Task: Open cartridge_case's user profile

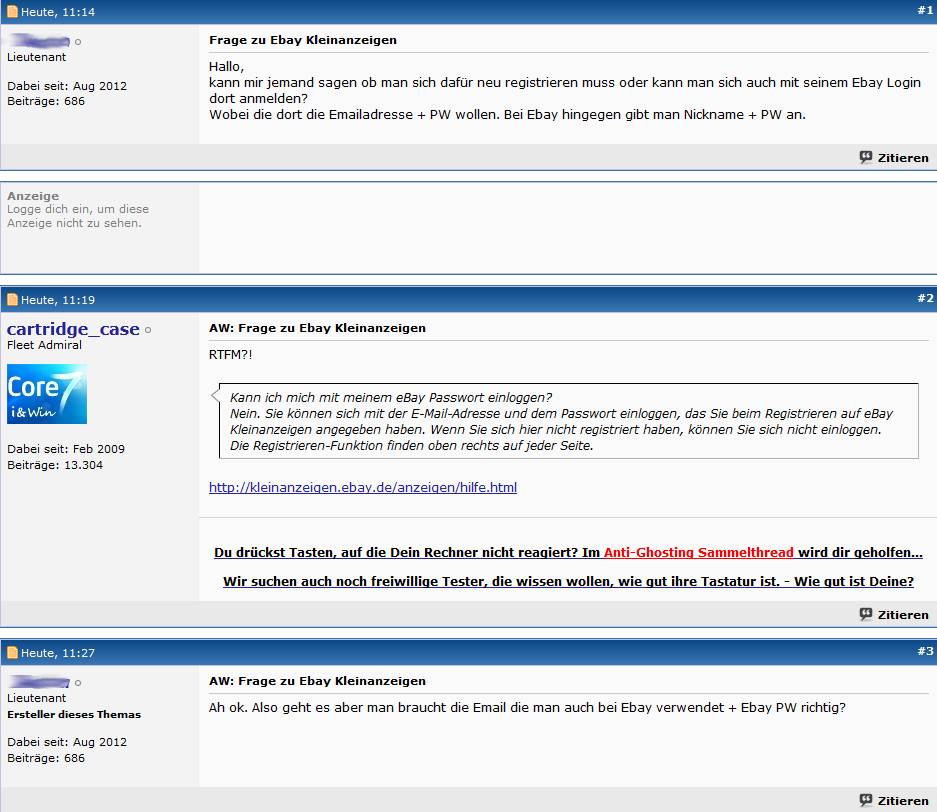Action: (x=73, y=329)
